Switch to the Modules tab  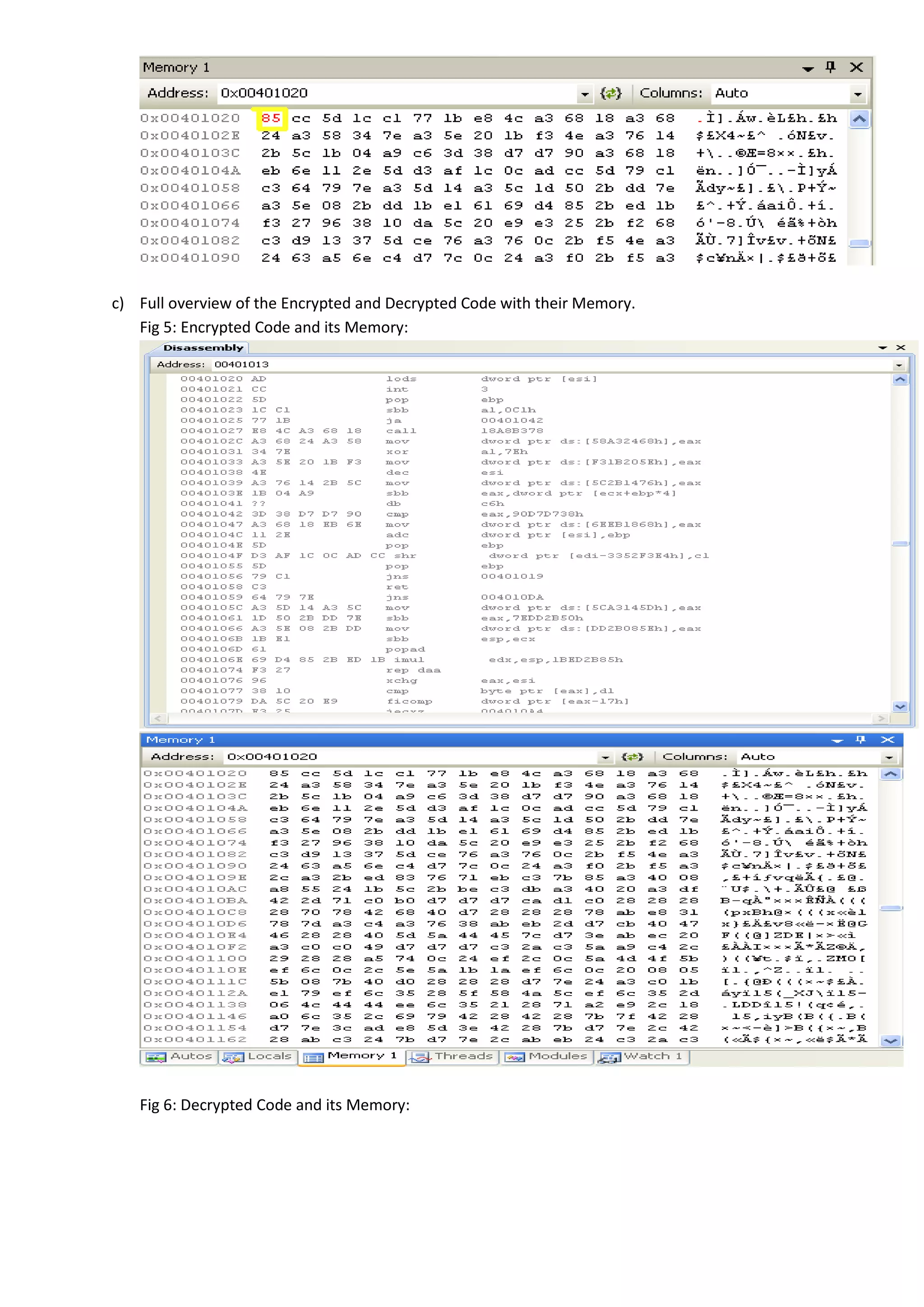(547, 1057)
